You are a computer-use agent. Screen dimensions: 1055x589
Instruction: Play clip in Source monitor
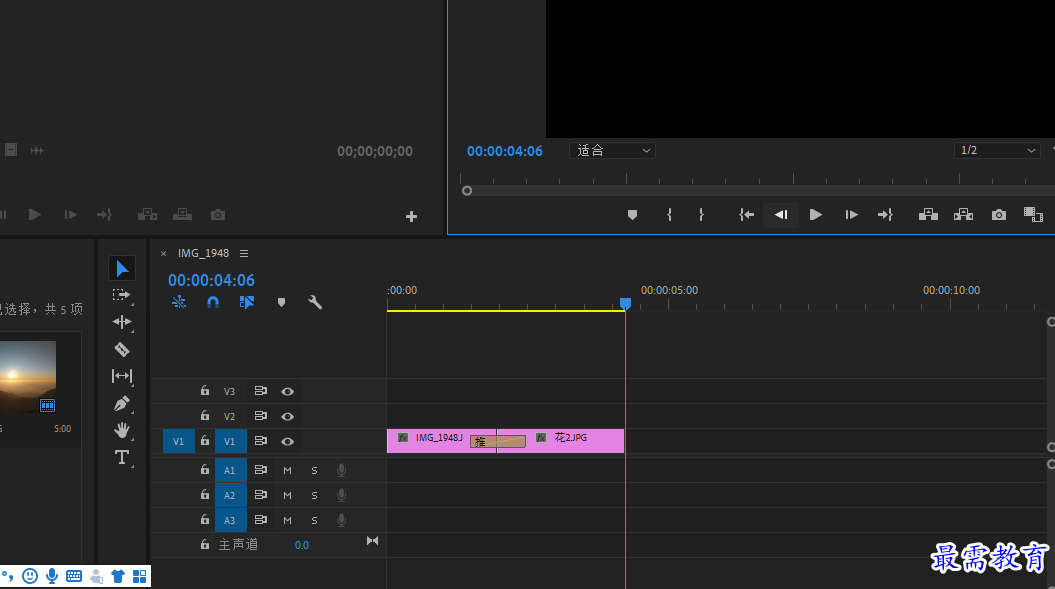coord(35,215)
